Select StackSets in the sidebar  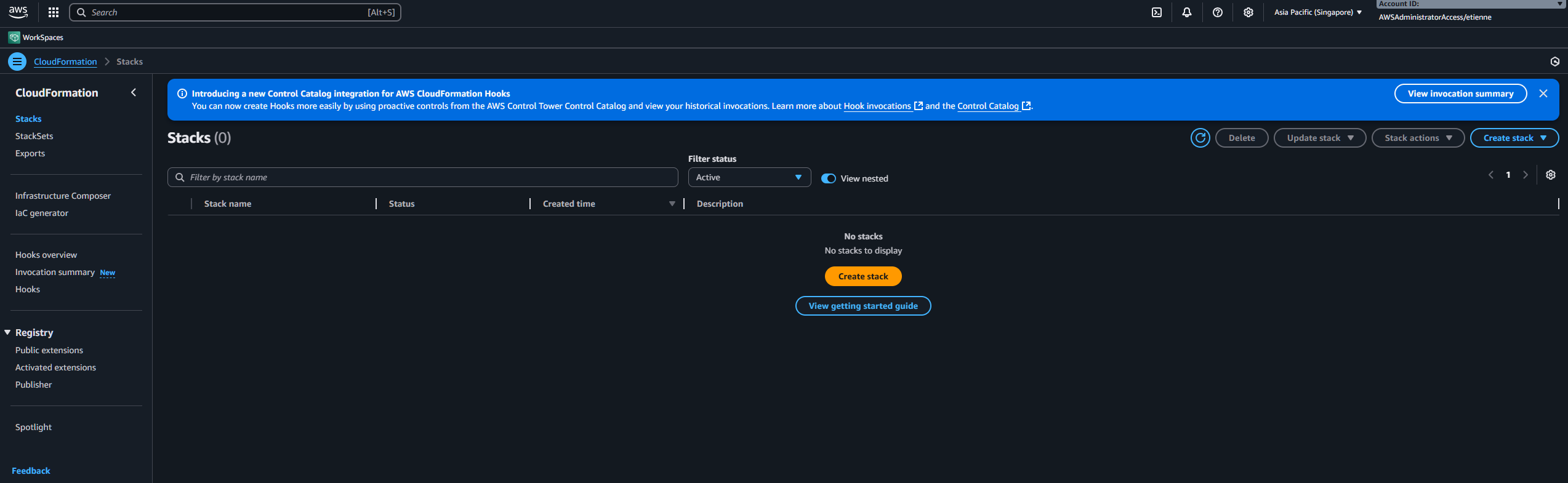click(x=34, y=136)
